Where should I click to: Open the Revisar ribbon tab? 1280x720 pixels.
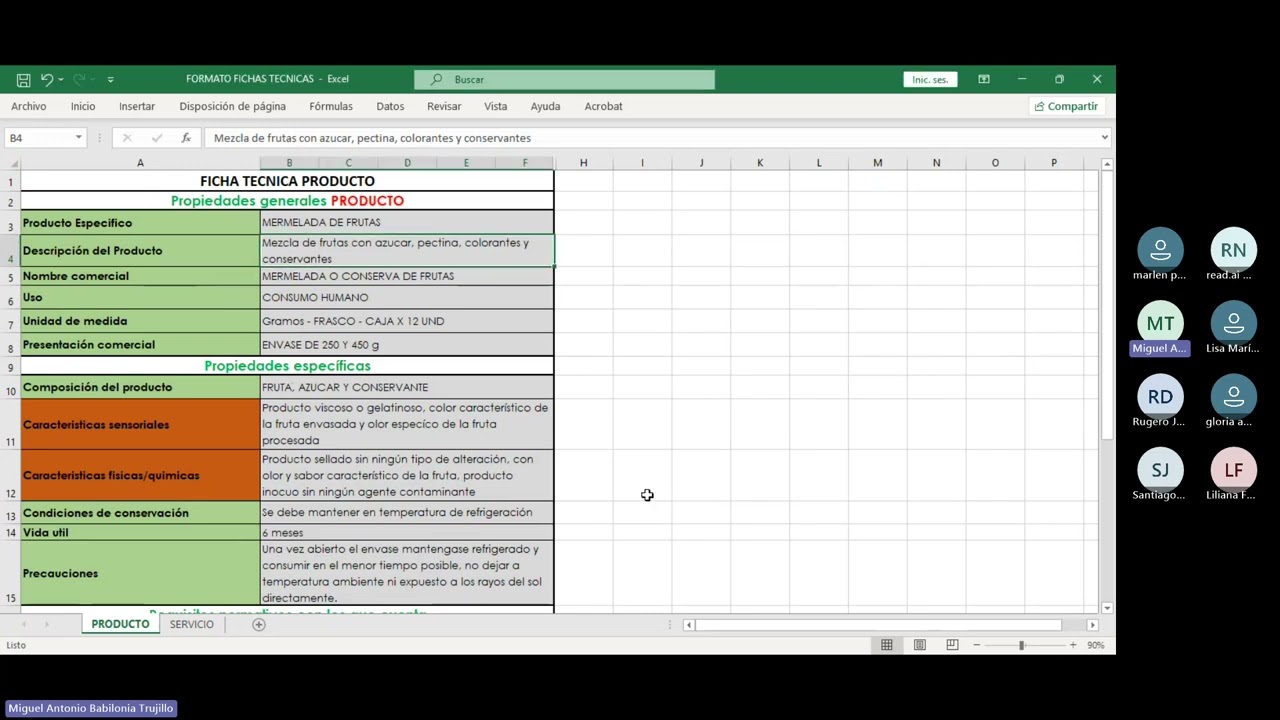(x=444, y=106)
